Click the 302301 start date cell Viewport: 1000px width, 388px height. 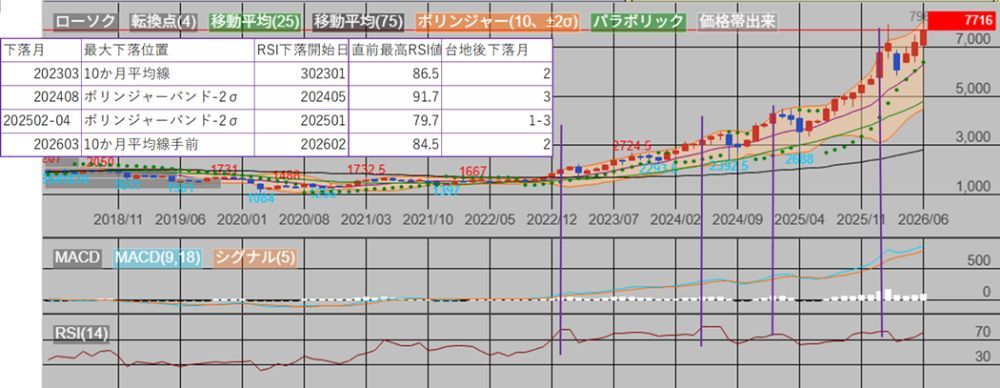301,74
